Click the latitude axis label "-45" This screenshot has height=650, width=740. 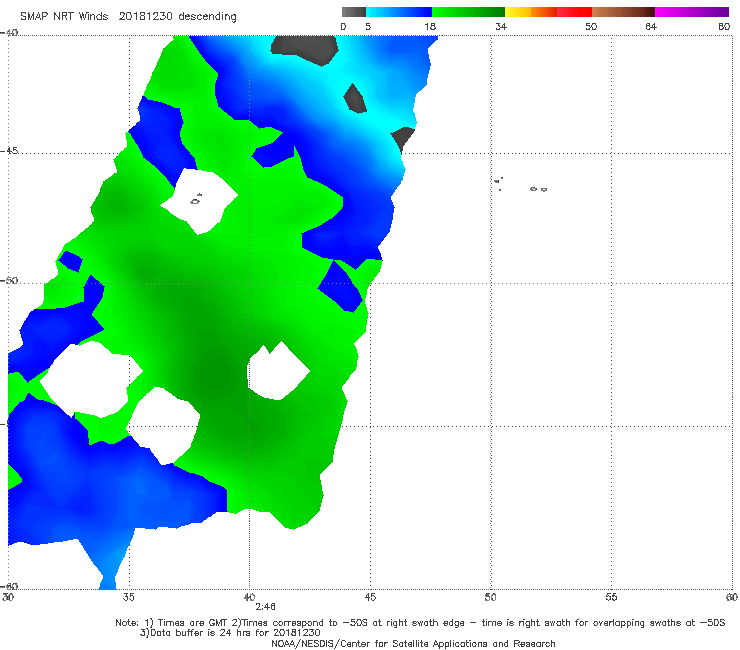pyautogui.click(x=9, y=151)
